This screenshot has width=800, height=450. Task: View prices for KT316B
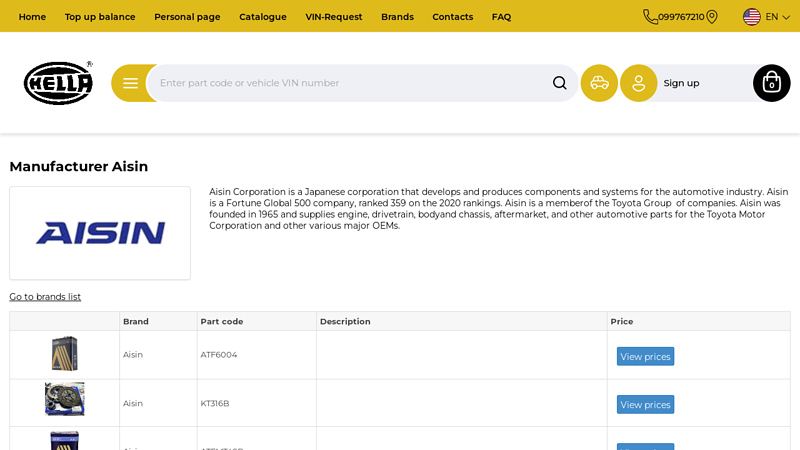(645, 404)
